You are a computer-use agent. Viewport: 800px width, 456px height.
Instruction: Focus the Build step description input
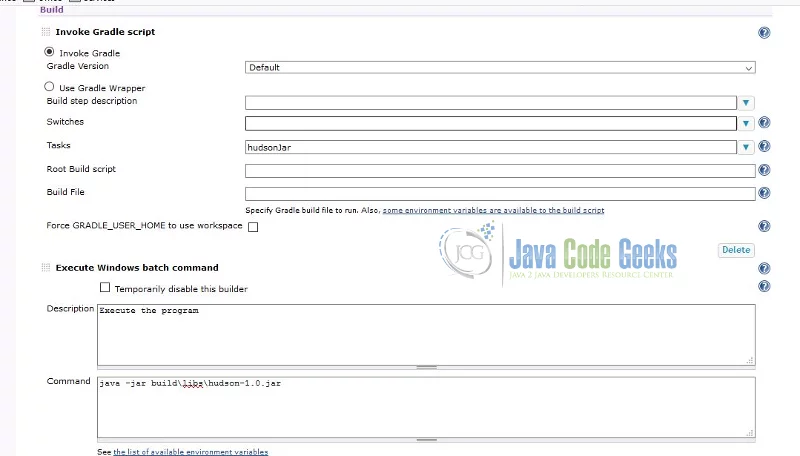[x=491, y=103]
